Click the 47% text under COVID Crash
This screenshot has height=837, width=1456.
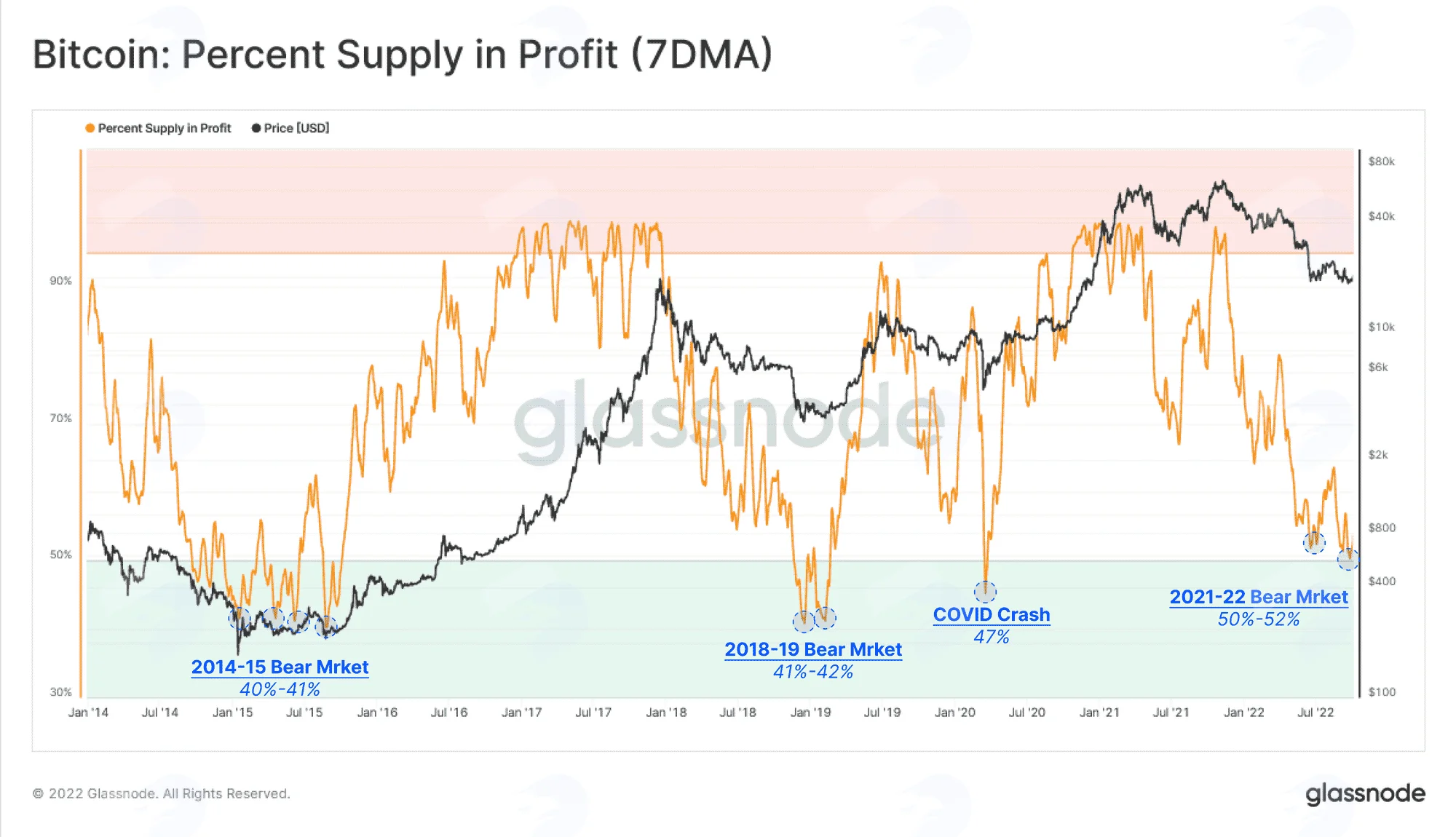[x=992, y=637]
